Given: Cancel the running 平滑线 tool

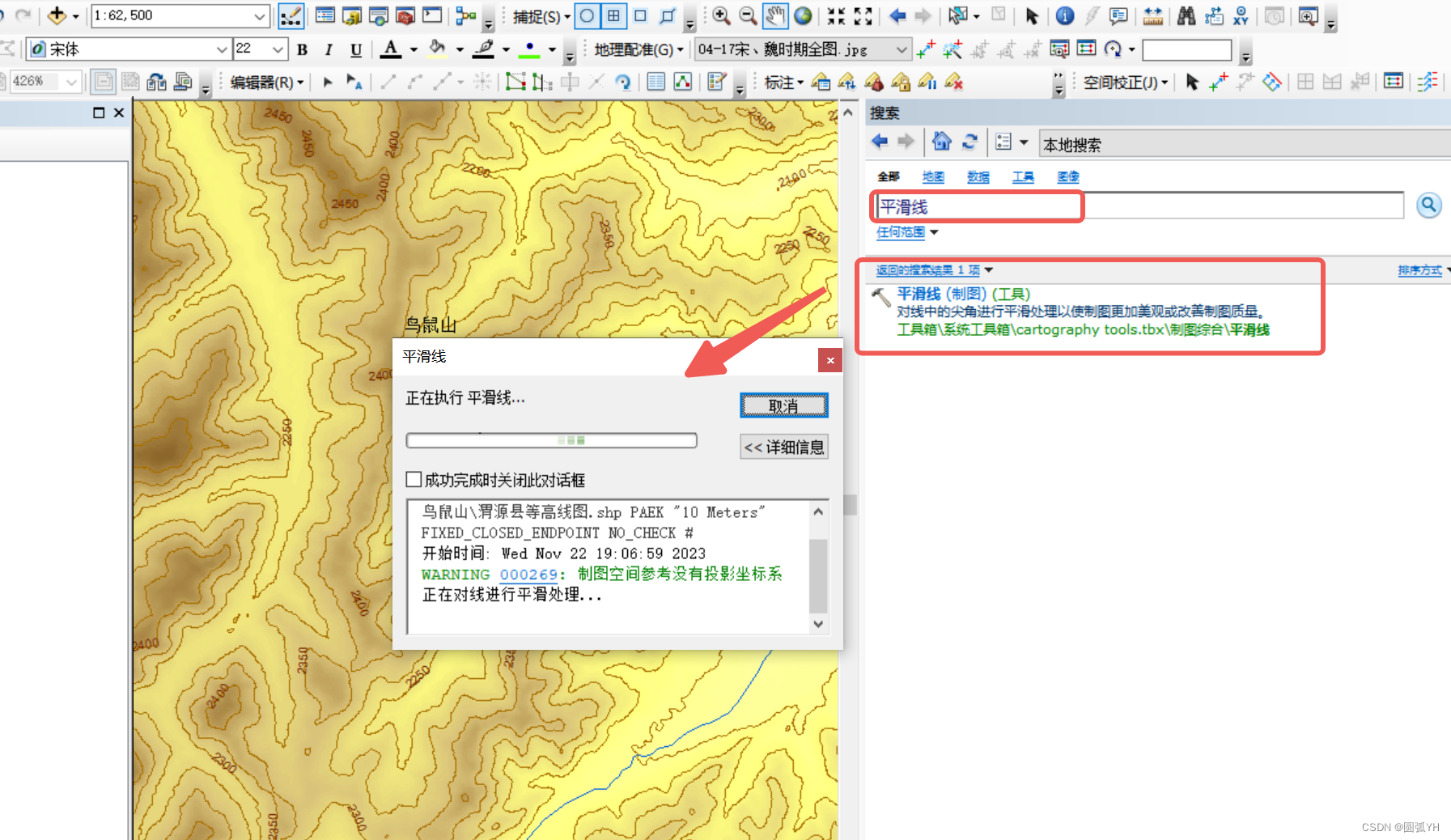Looking at the screenshot, I should point(784,405).
